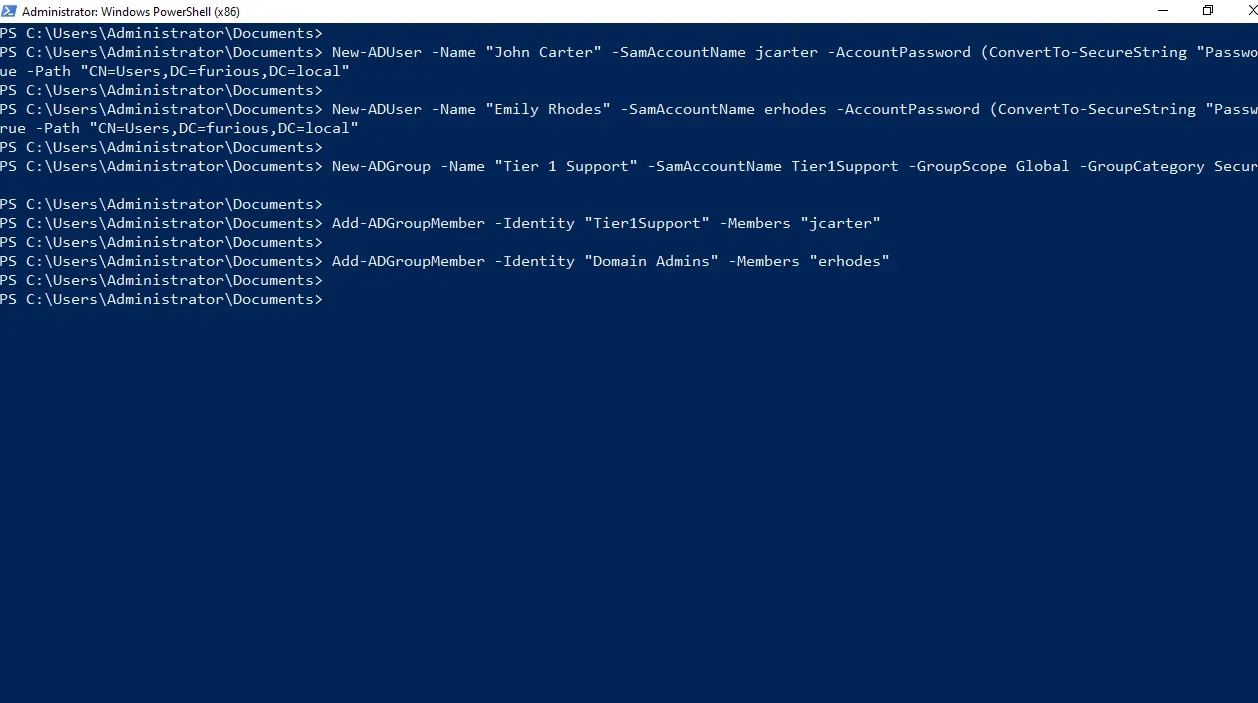Click Add-ADGroupMember in the Domain Admins command
The height and width of the screenshot is (703, 1258).
click(408, 261)
